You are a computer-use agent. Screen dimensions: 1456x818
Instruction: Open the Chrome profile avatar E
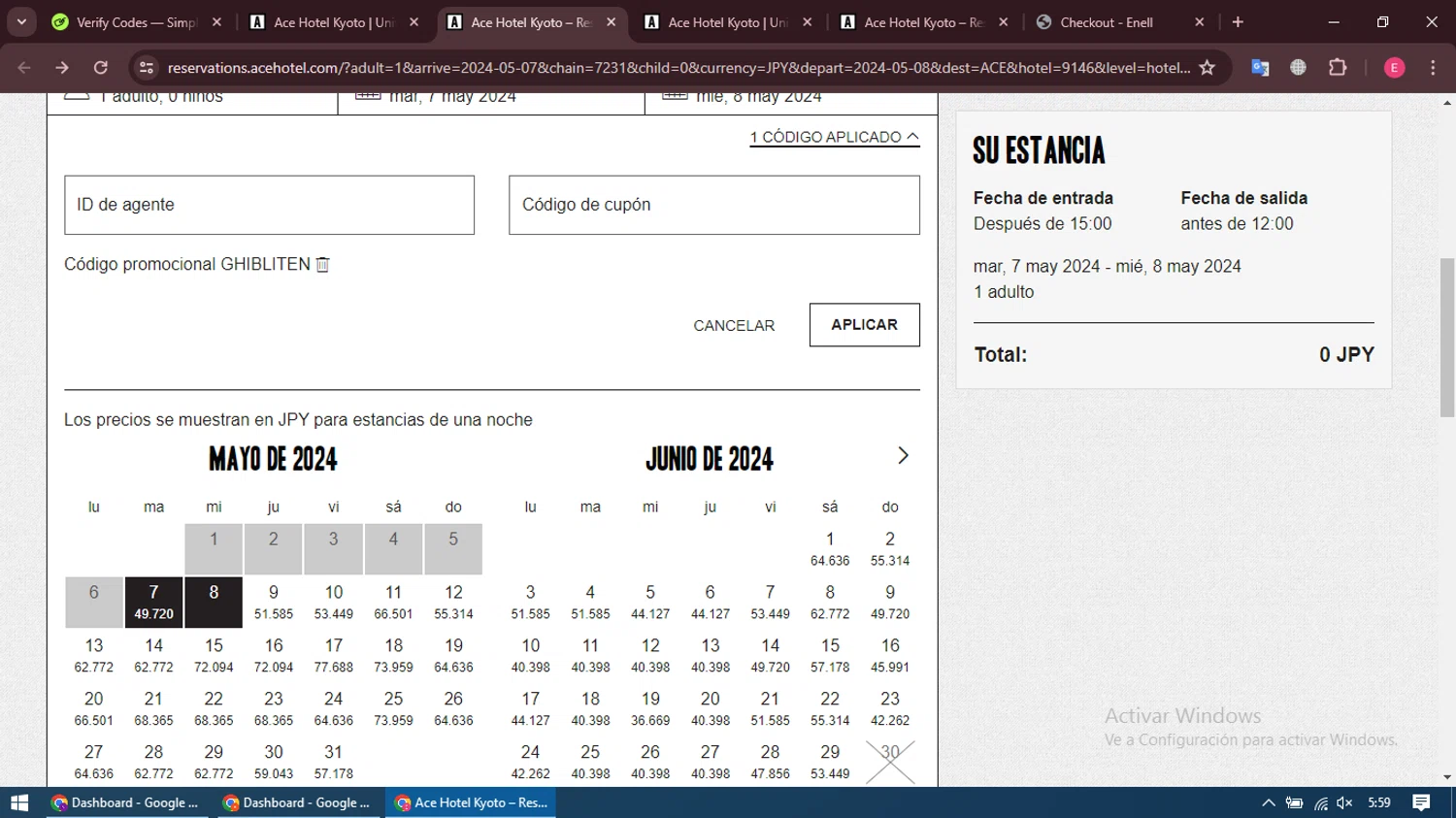(1394, 67)
